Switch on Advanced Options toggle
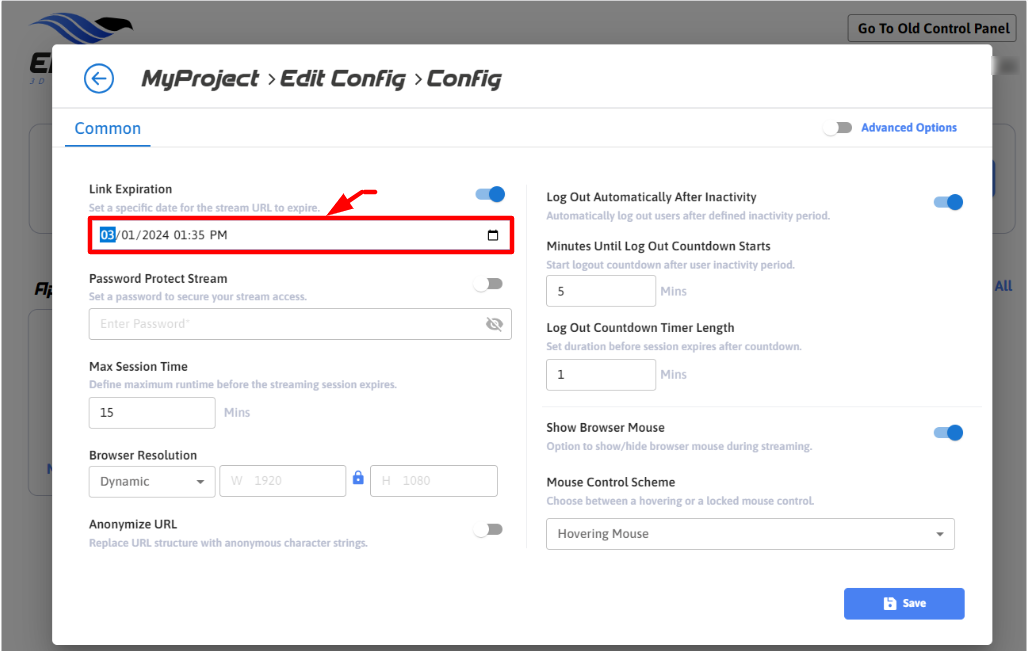This screenshot has width=1028, height=651. point(837,128)
